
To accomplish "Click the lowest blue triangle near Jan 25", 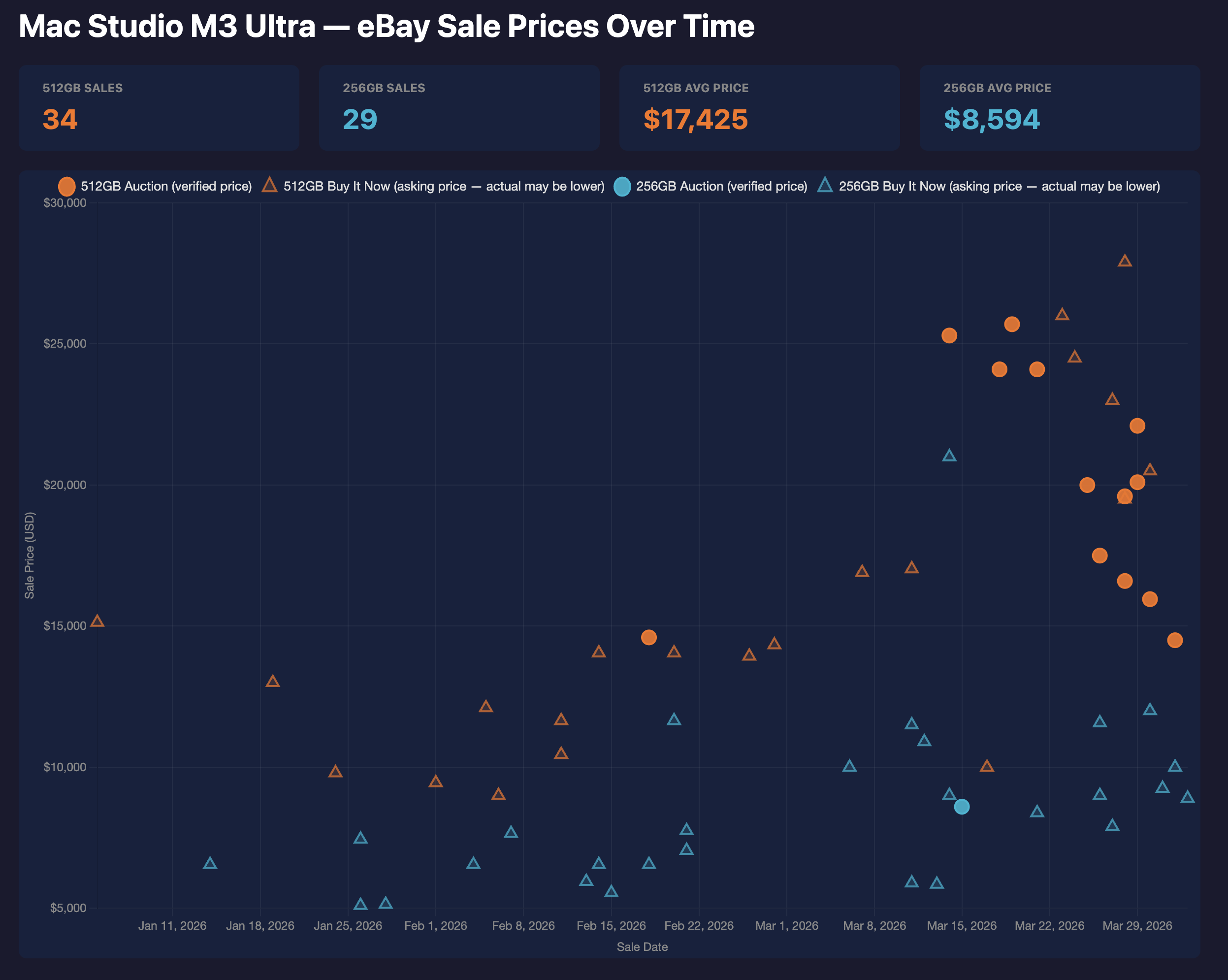I will click(361, 904).
